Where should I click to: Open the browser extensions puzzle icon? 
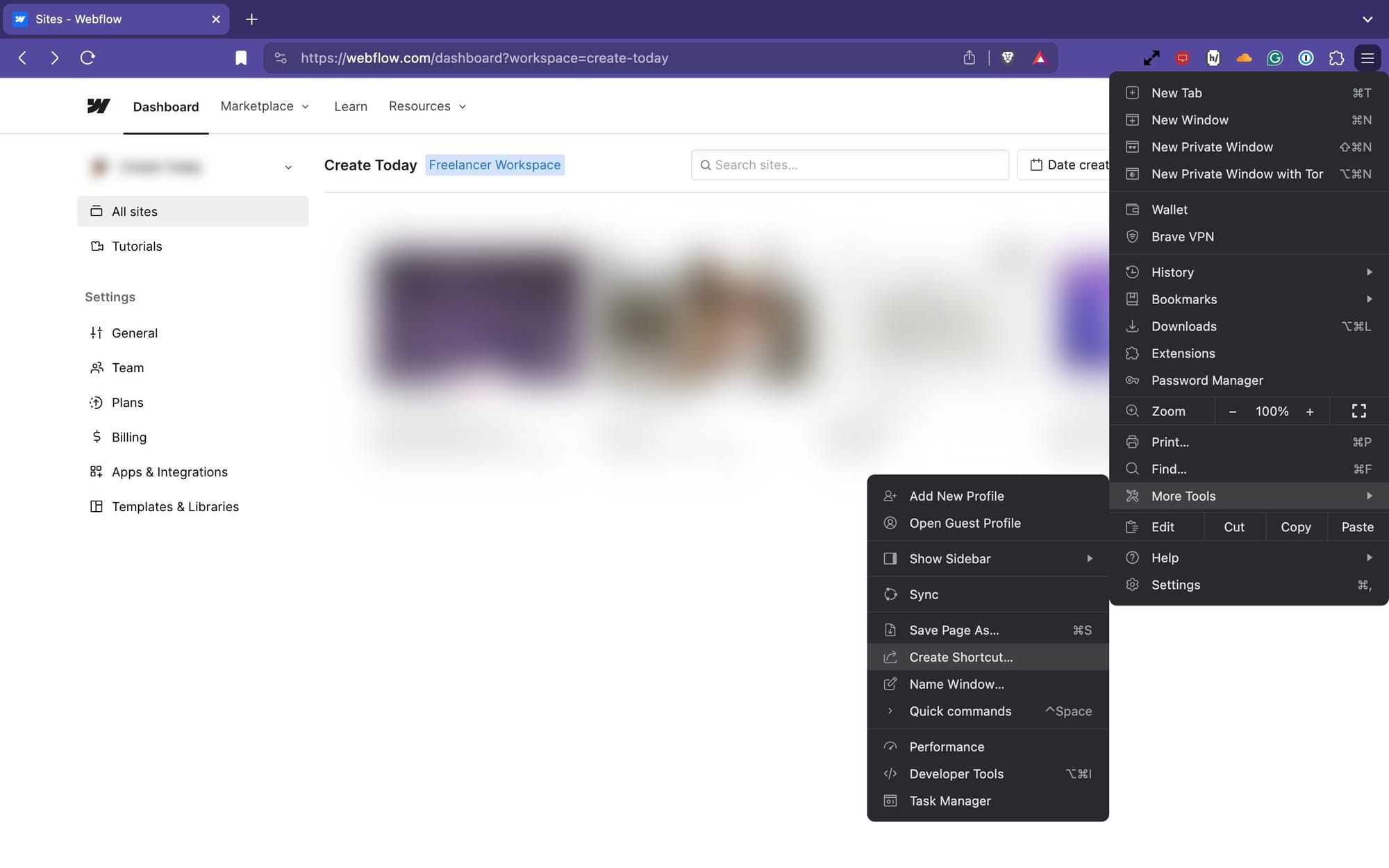coord(1337,58)
